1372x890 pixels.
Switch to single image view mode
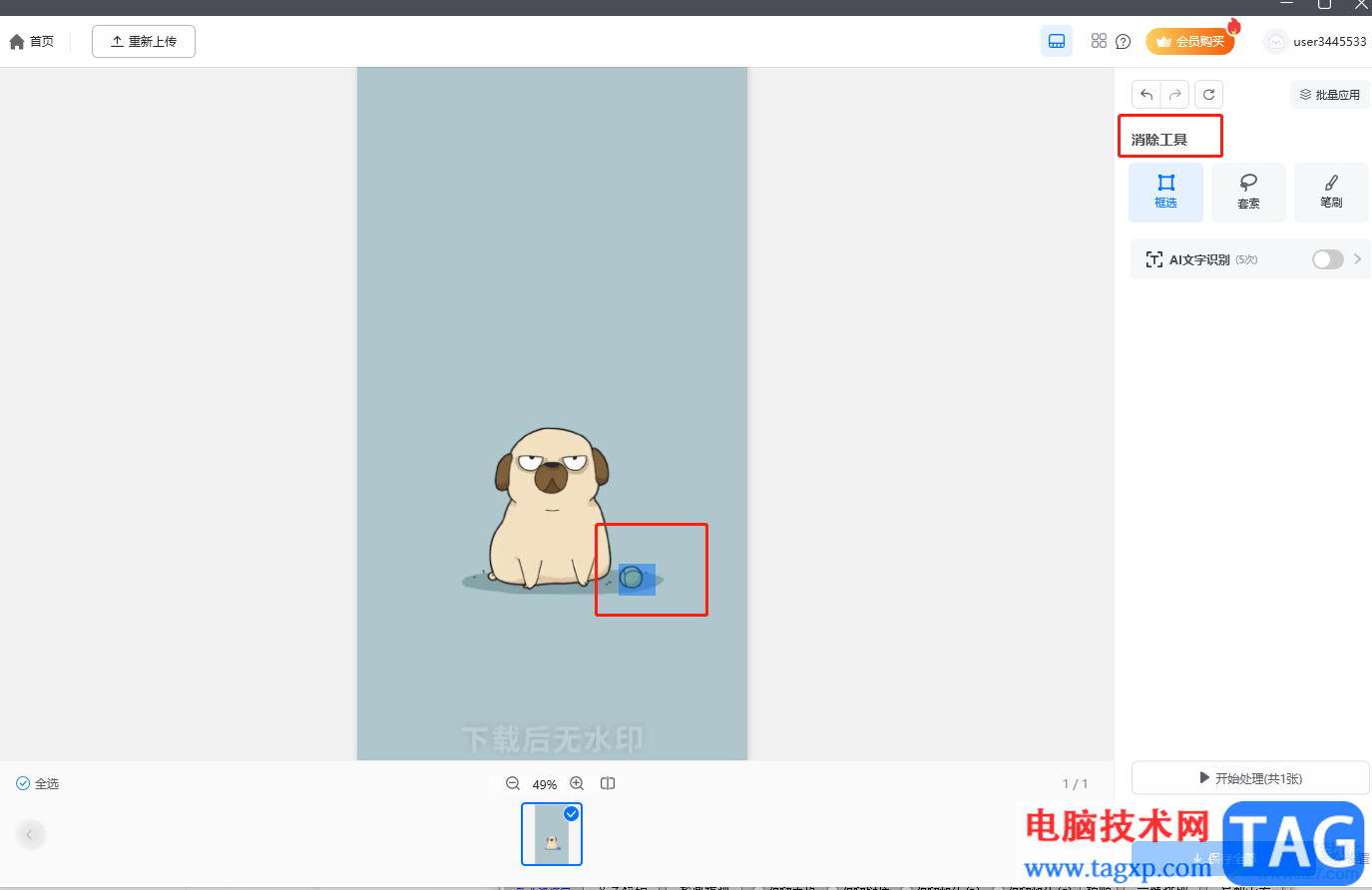pyautogui.click(x=1057, y=41)
